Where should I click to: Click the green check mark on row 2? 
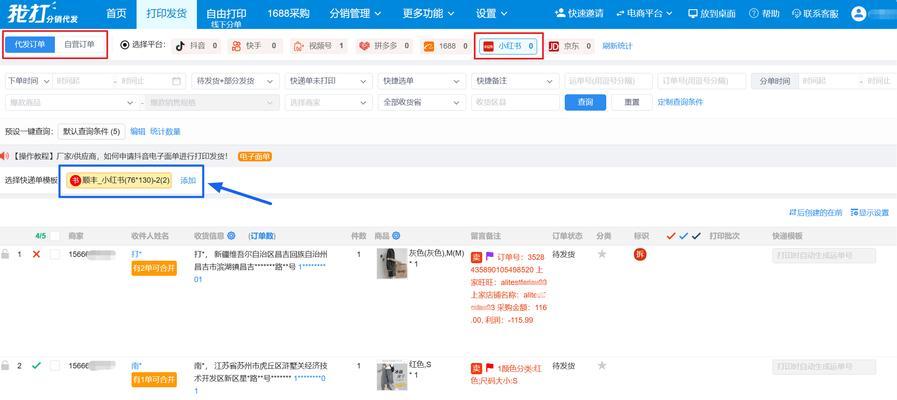coord(37,365)
